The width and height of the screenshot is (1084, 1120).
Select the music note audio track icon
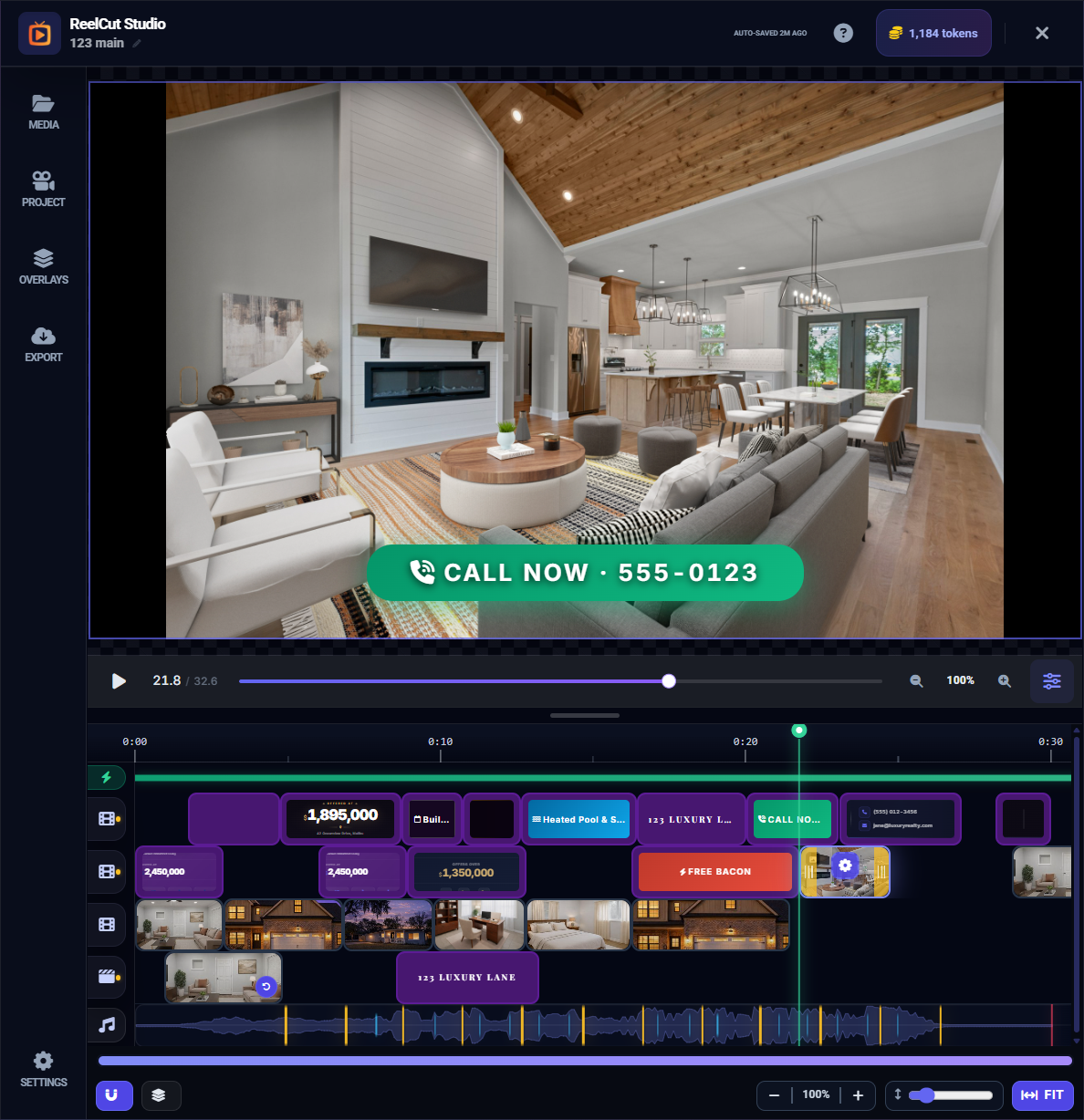[107, 1025]
